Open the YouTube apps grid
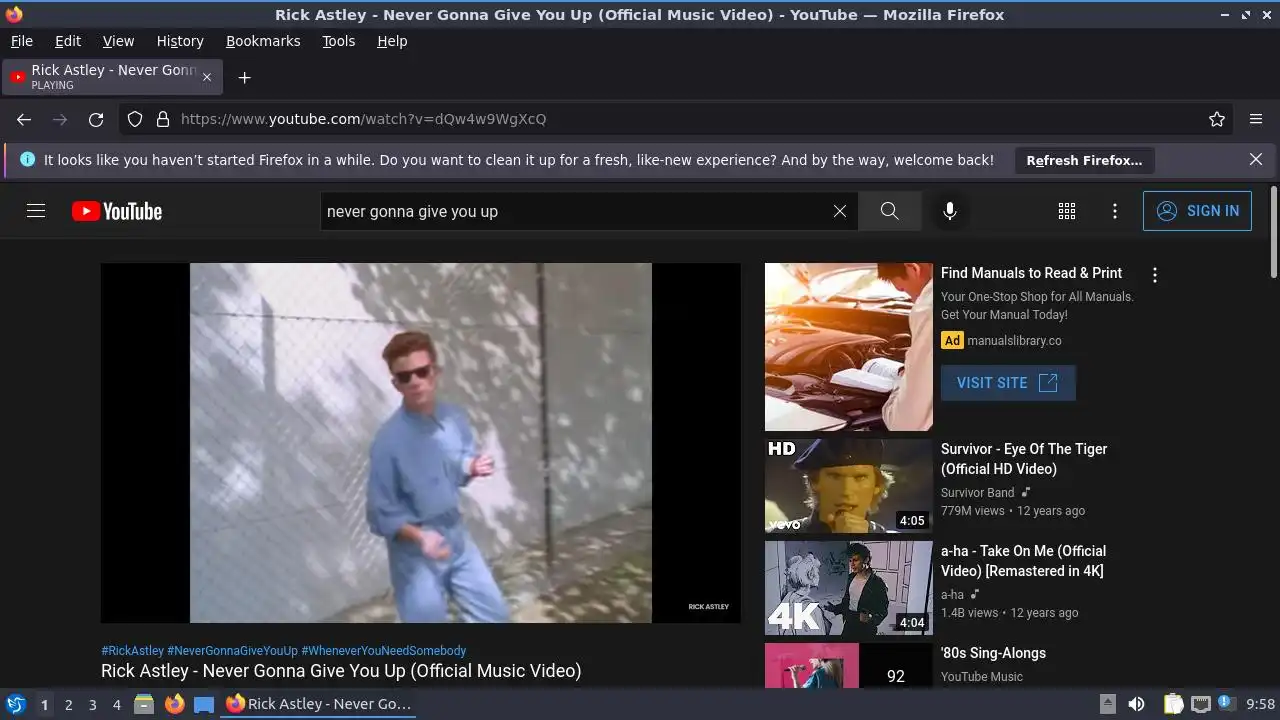This screenshot has width=1280, height=720. pyautogui.click(x=1067, y=211)
